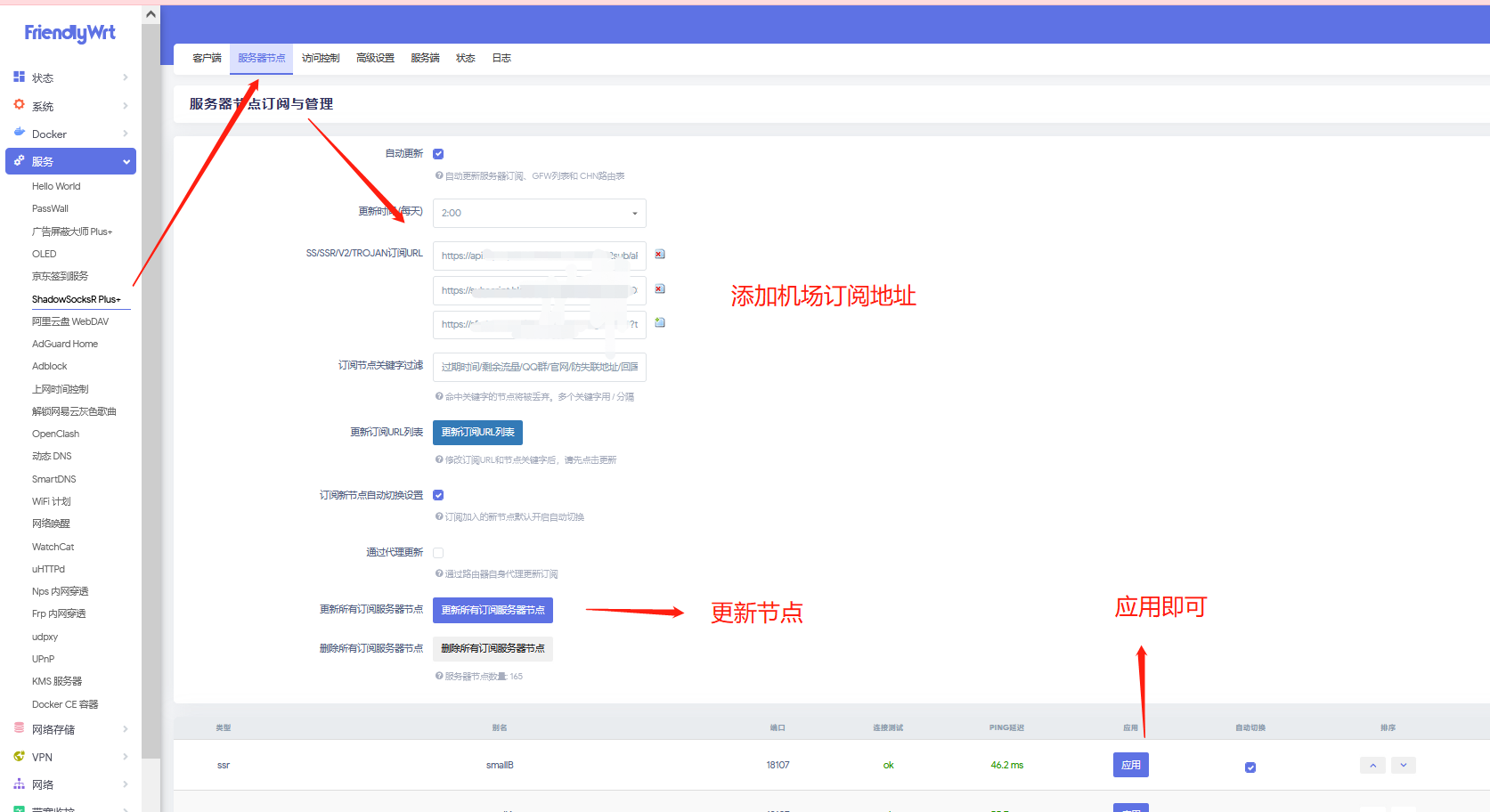Remove the second subscription URL entry
Screen dimensions: 1490x812
[660, 289]
